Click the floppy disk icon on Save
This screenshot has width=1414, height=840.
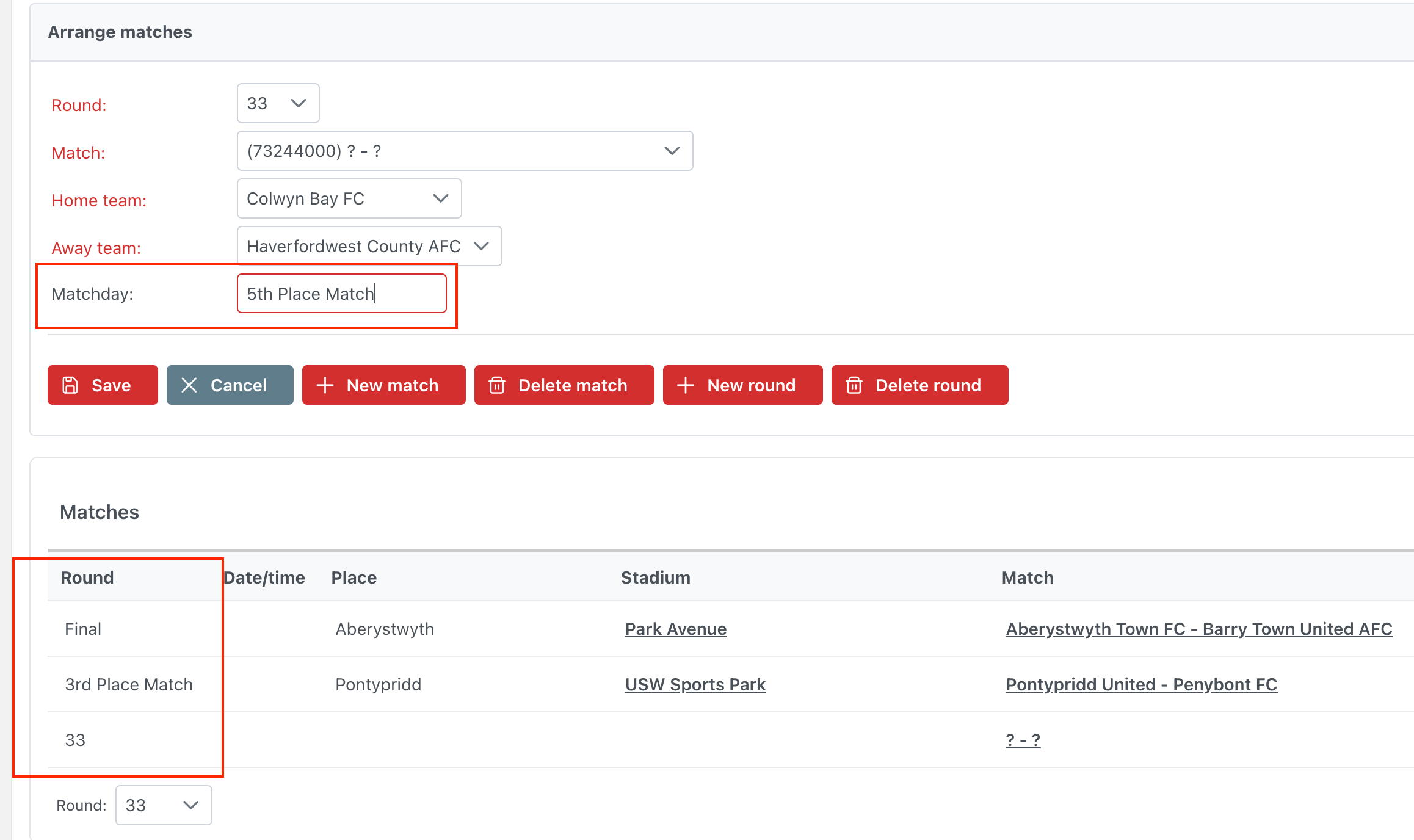[70, 385]
